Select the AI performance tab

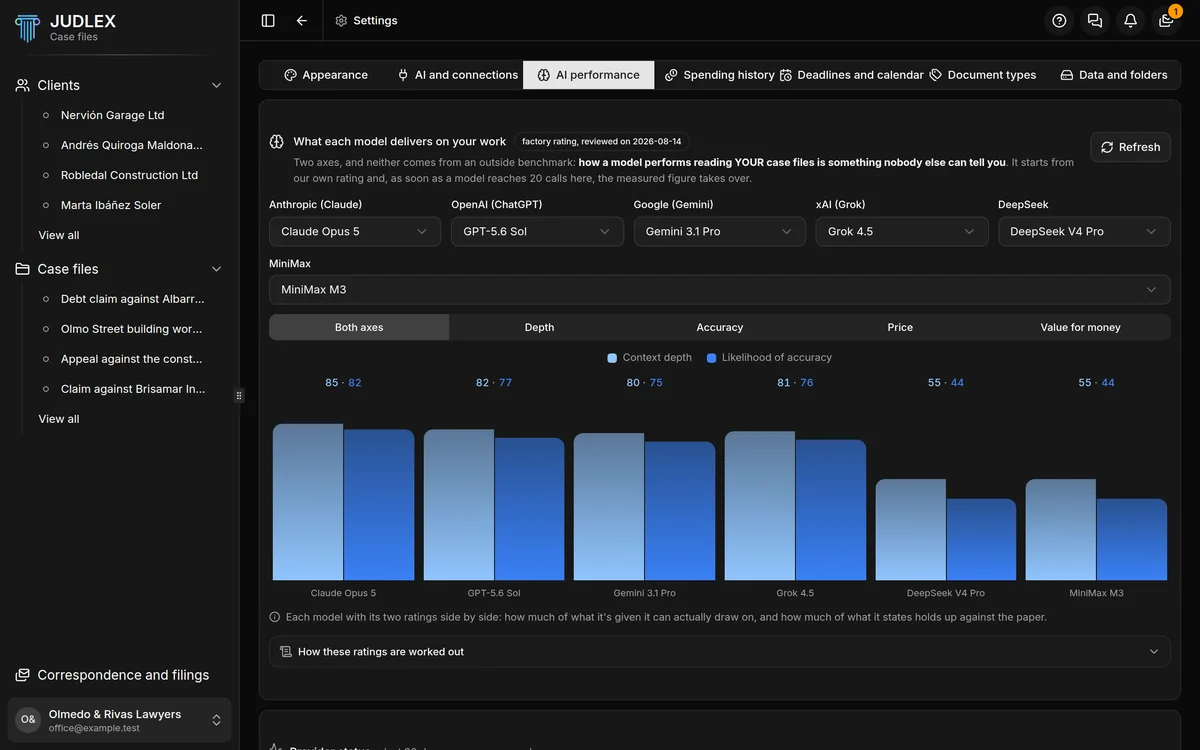click(589, 75)
